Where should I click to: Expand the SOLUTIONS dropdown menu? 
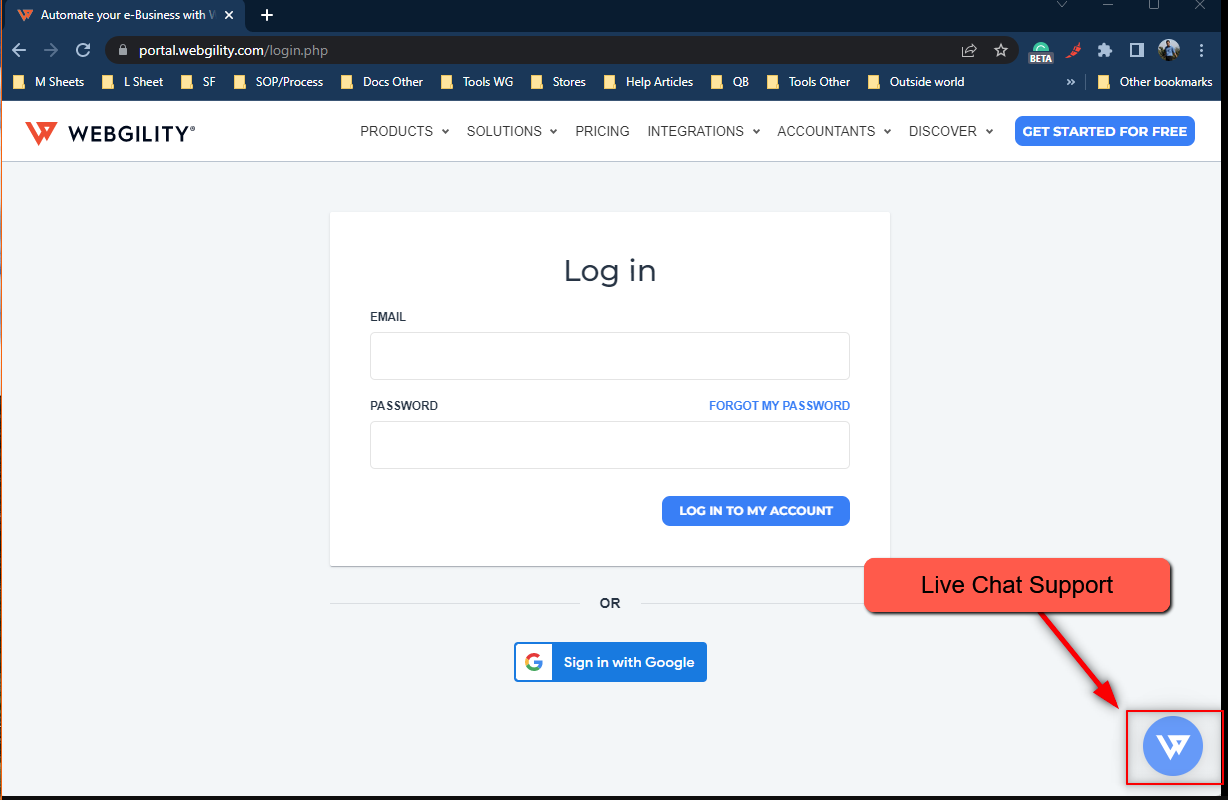512,131
